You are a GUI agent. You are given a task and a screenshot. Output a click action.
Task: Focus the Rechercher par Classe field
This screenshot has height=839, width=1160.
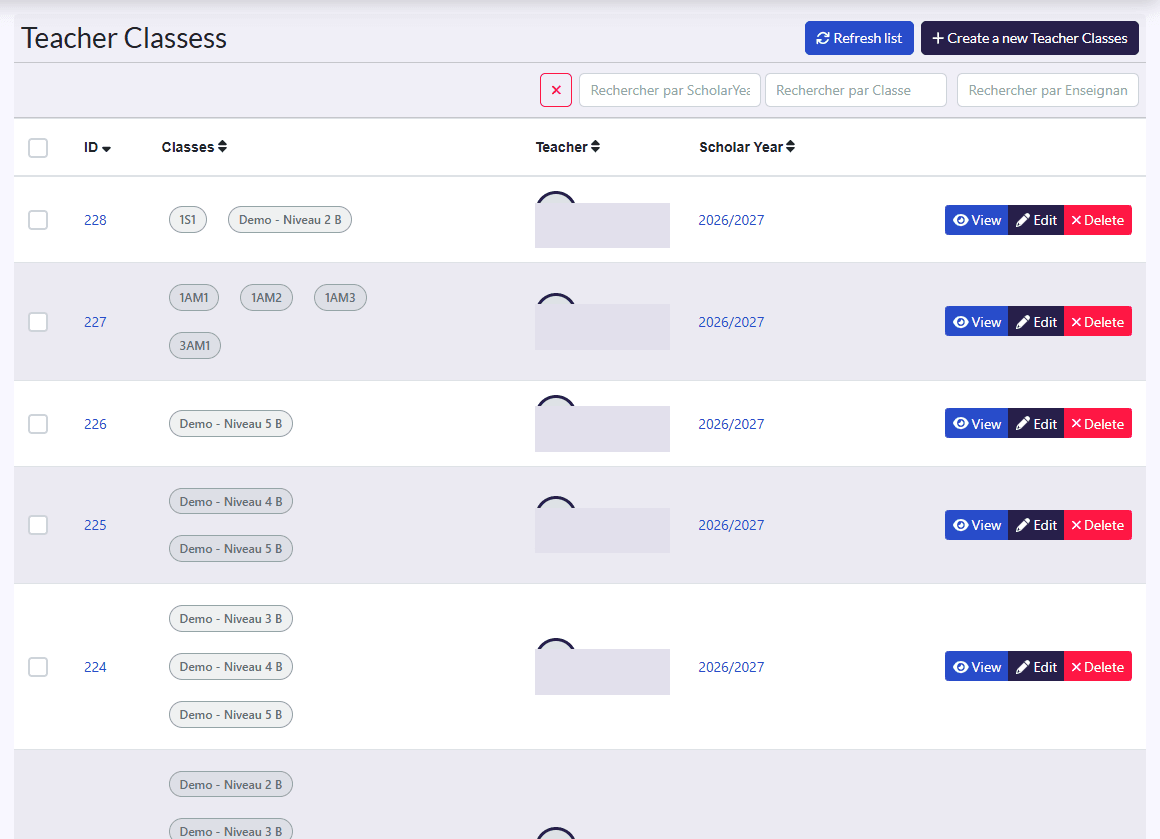tap(856, 90)
